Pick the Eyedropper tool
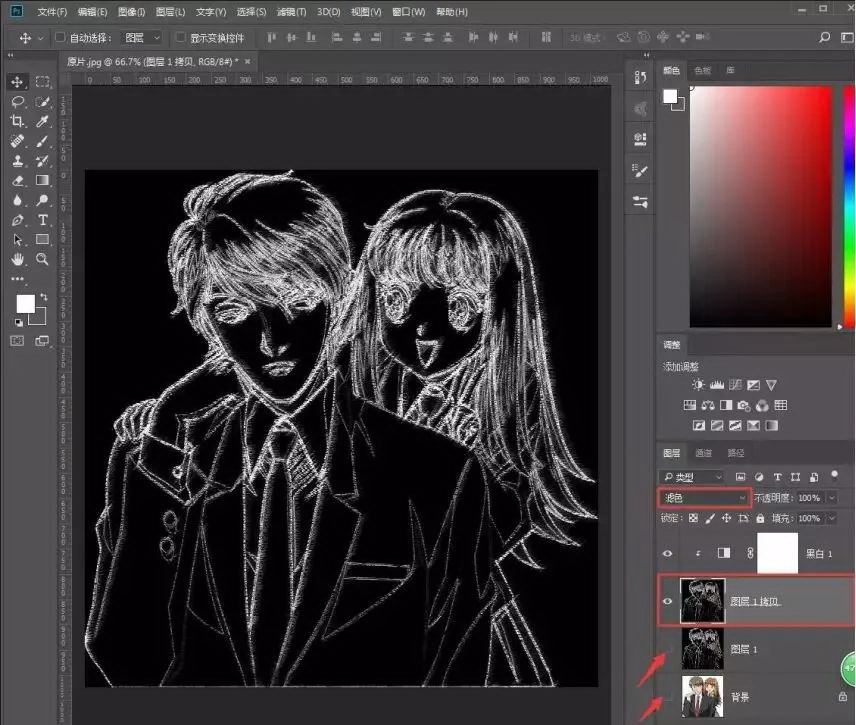856x725 pixels. click(43, 121)
